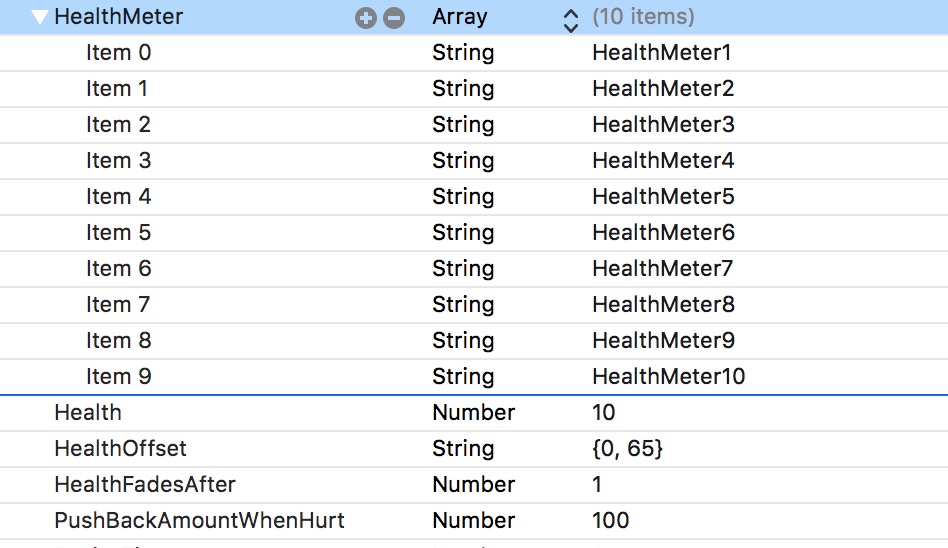Click the HealthMeter10 value field
The height and width of the screenshot is (548, 948).
668,377
